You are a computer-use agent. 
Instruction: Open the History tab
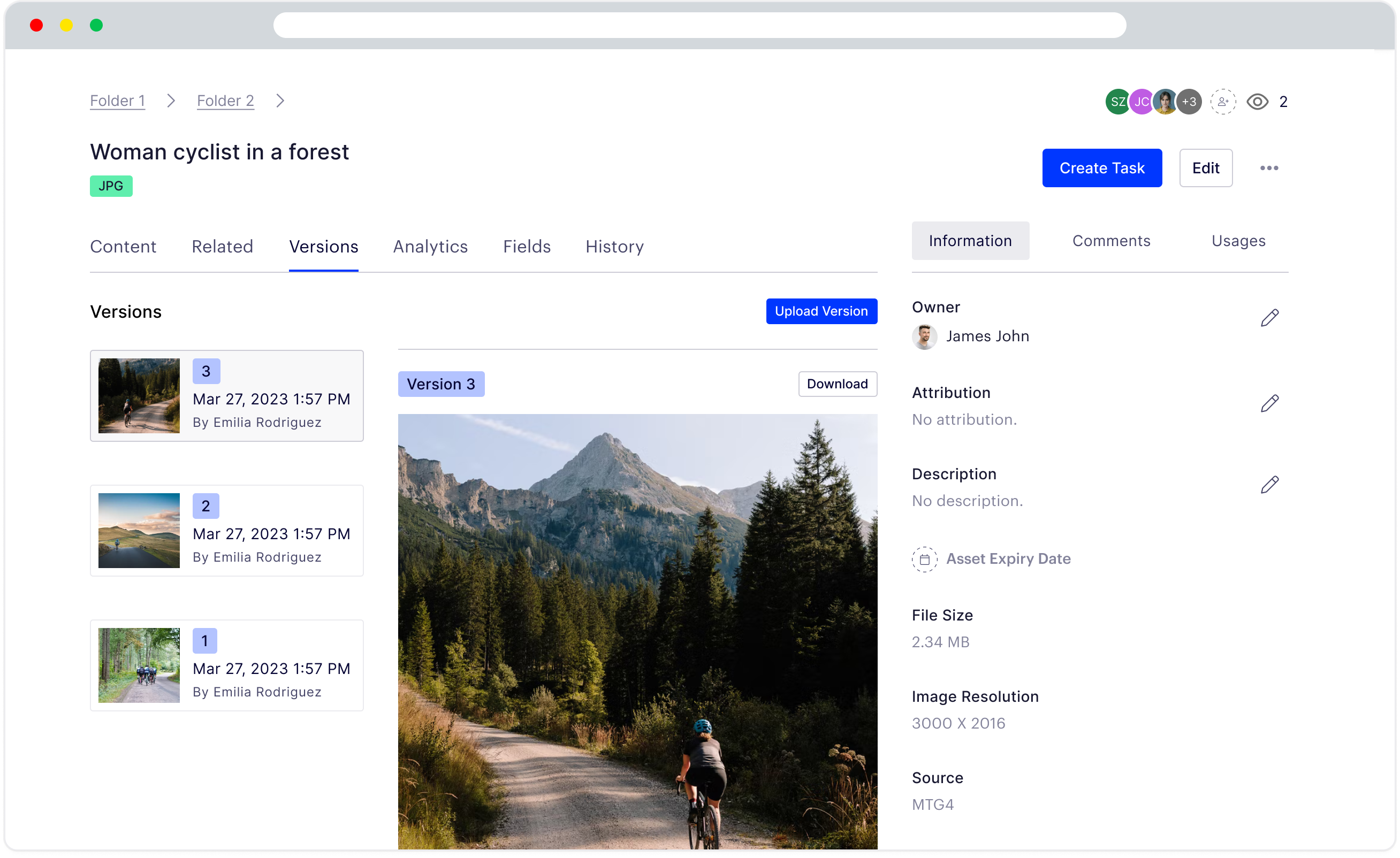[x=614, y=246]
